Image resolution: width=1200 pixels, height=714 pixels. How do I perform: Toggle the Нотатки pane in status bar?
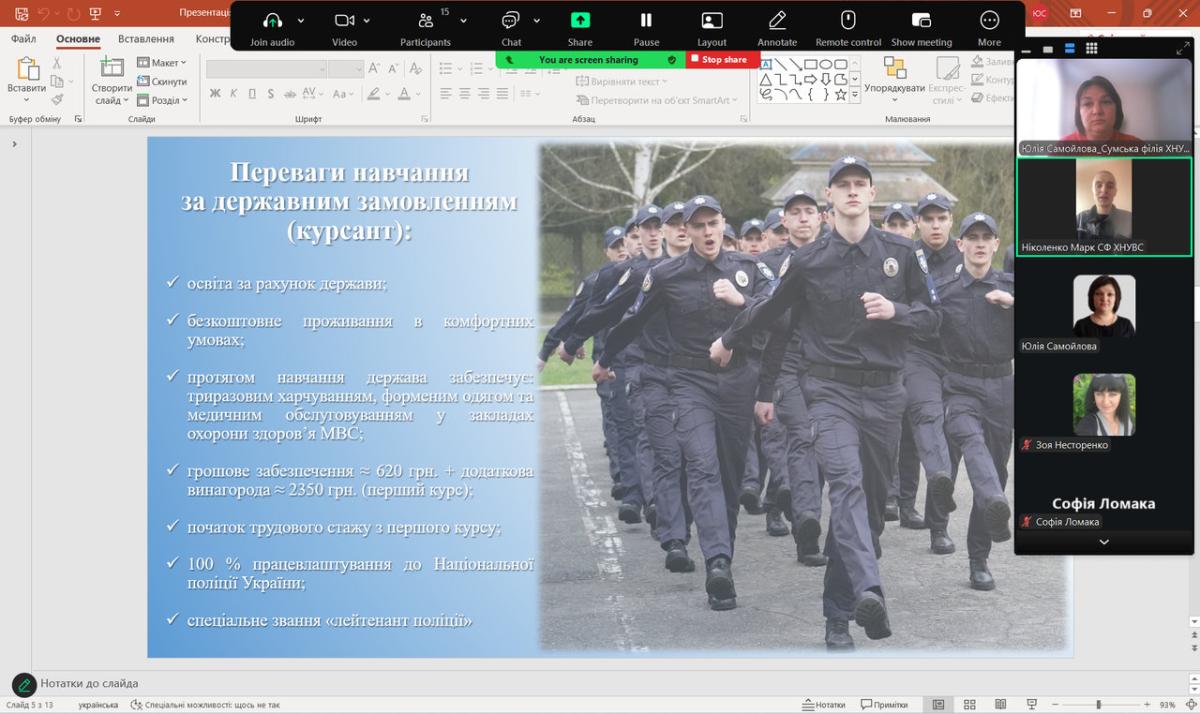pyautogui.click(x=822, y=704)
